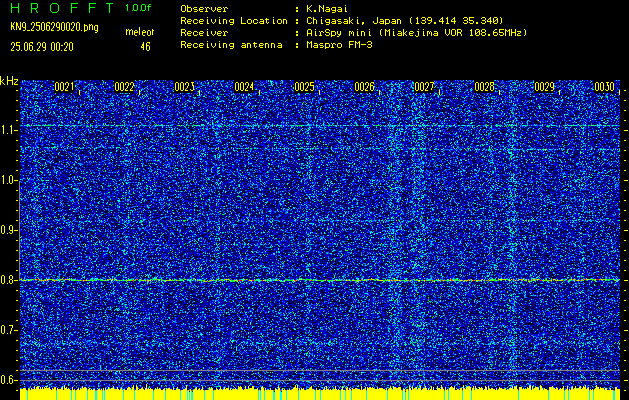The height and width of the screenshot is (400, 629).
Task: Click antenna name Maspro FM-3
Action: 339,45
